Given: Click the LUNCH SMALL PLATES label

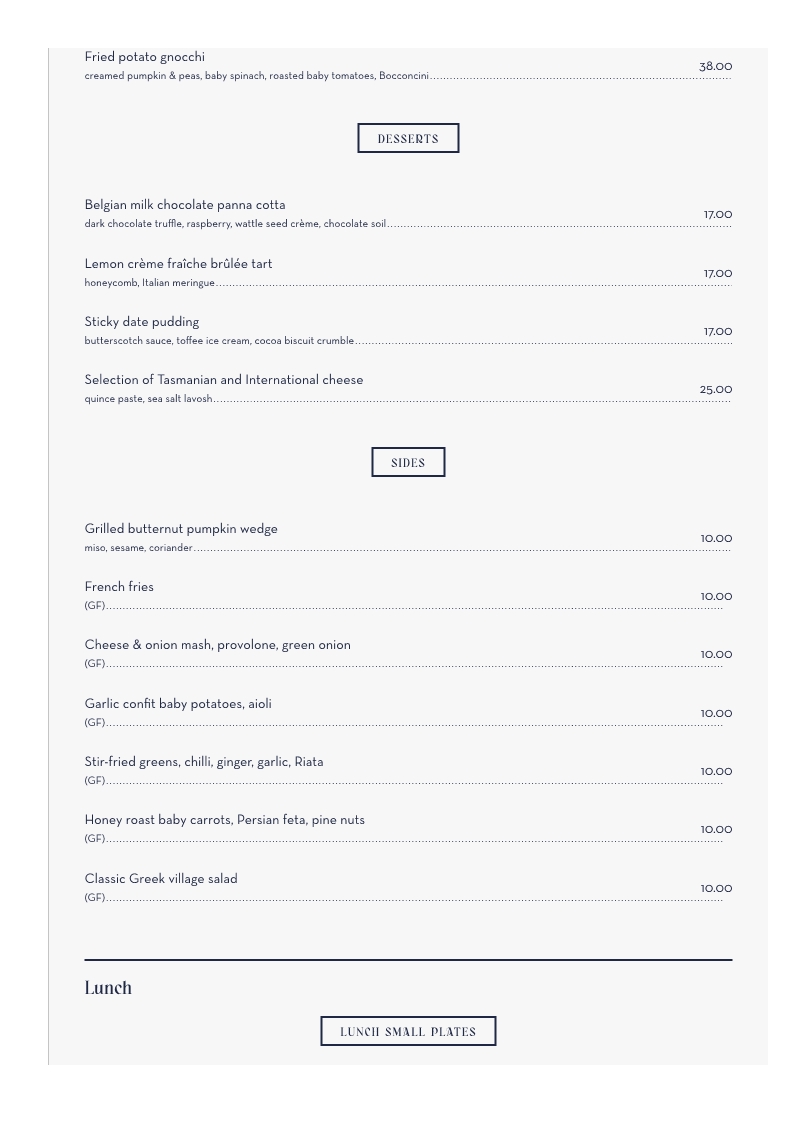Looking at the screenshot, I should coord(408,1032).
